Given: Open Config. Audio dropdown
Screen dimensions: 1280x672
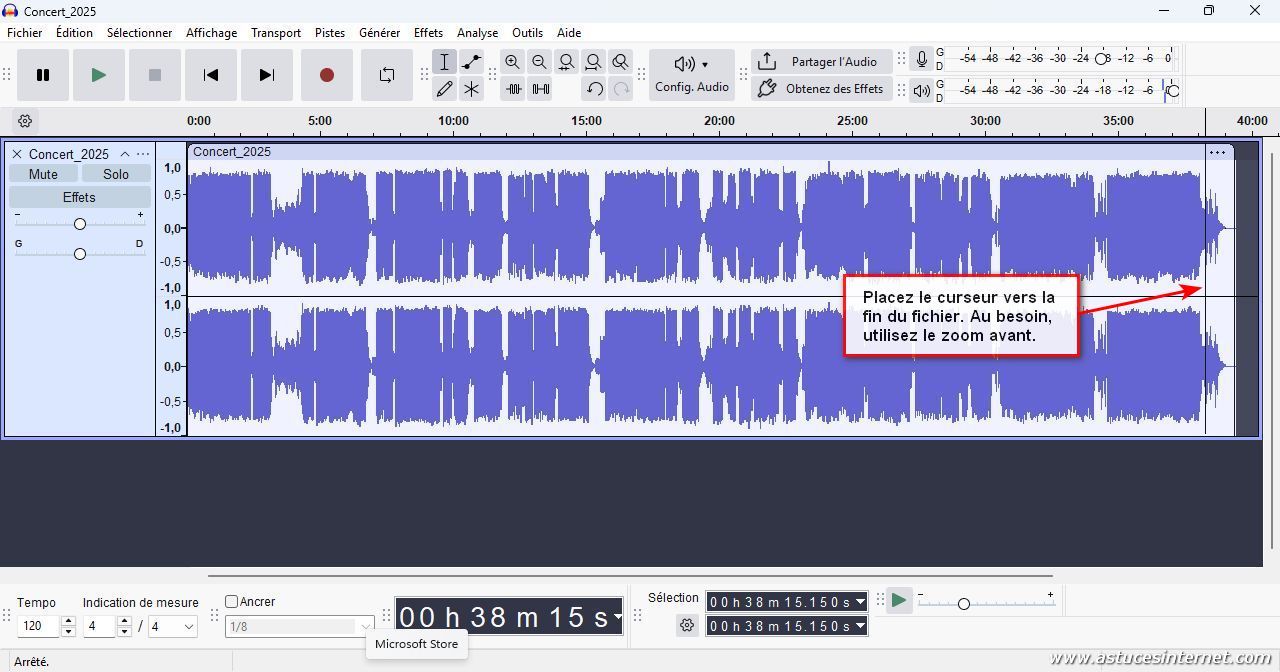Looking at the screenshot, I should pos(691,75).
